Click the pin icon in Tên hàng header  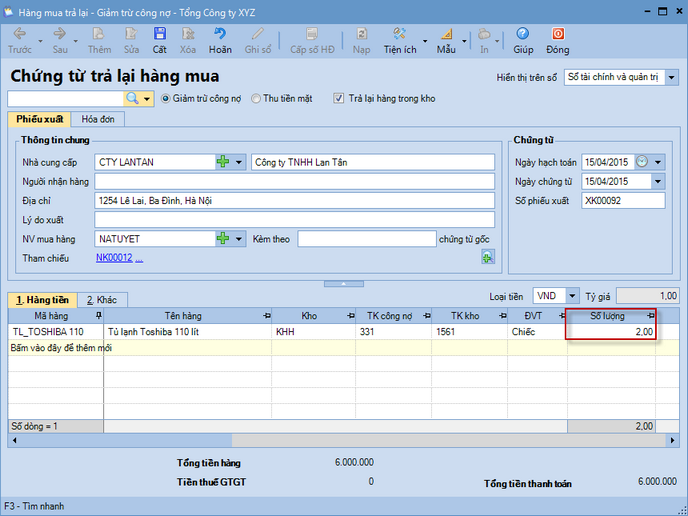pos(267,316)
